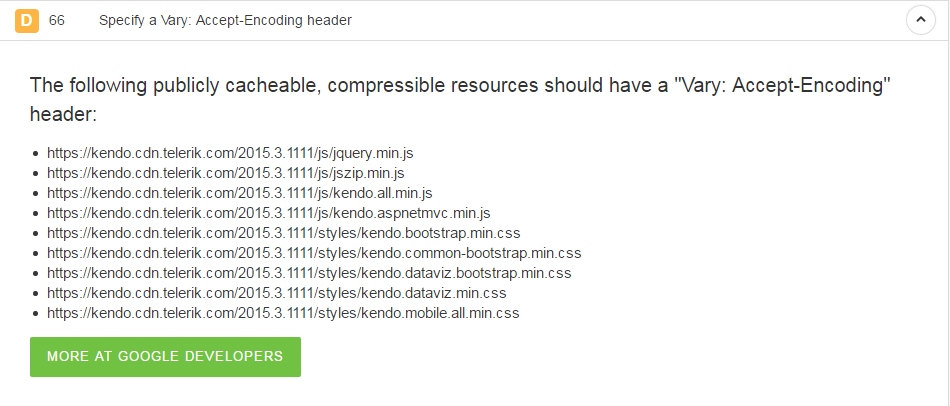Click the bullet before the kendo.mobile.all.min.css URL
This screenshot has width=950, height=406.
point(36,314)
